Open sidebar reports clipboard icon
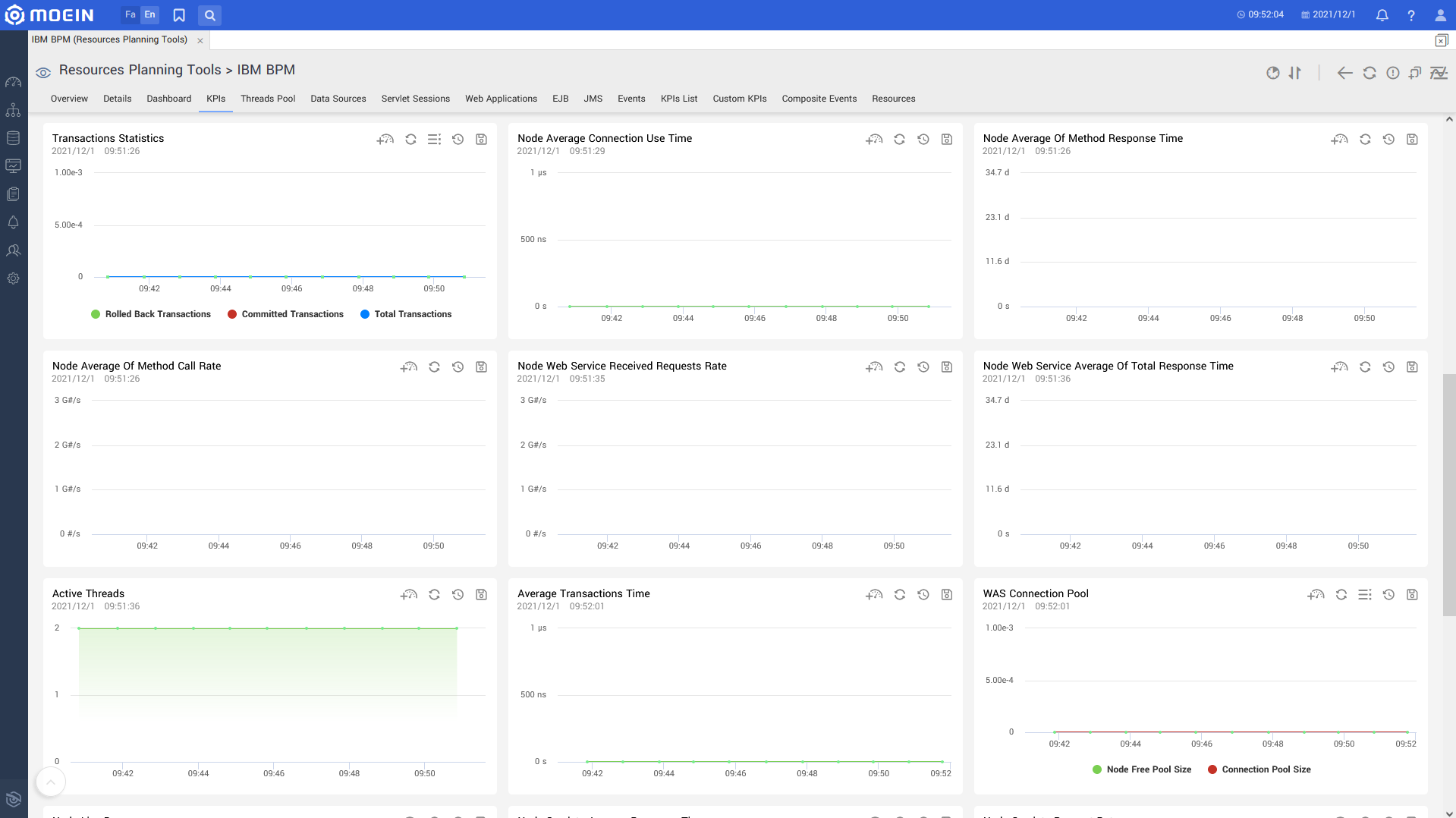1456x818 pixels. (14, 194)
